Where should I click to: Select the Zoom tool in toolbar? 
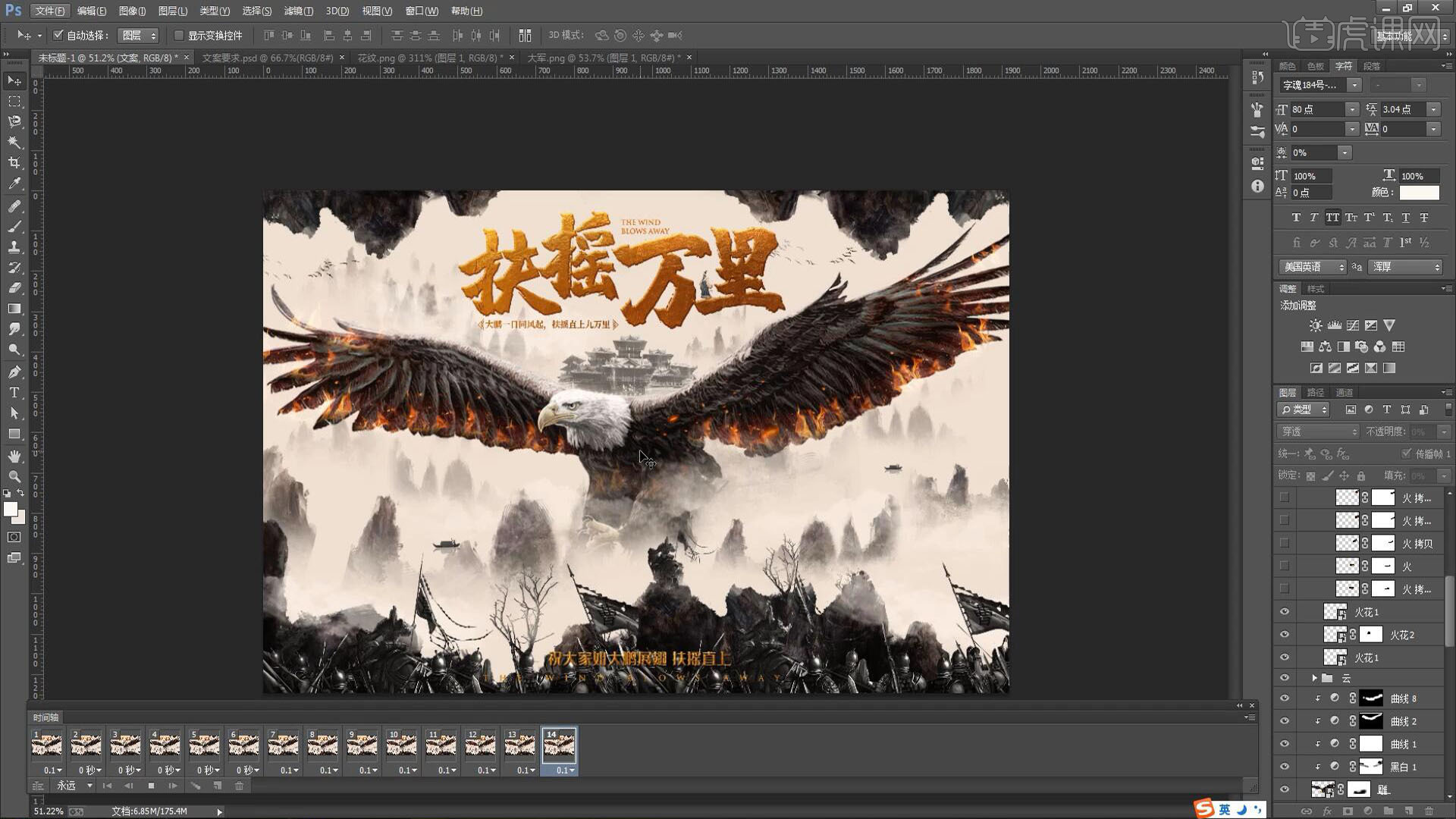pyautogui.click(x=14, y=476)
